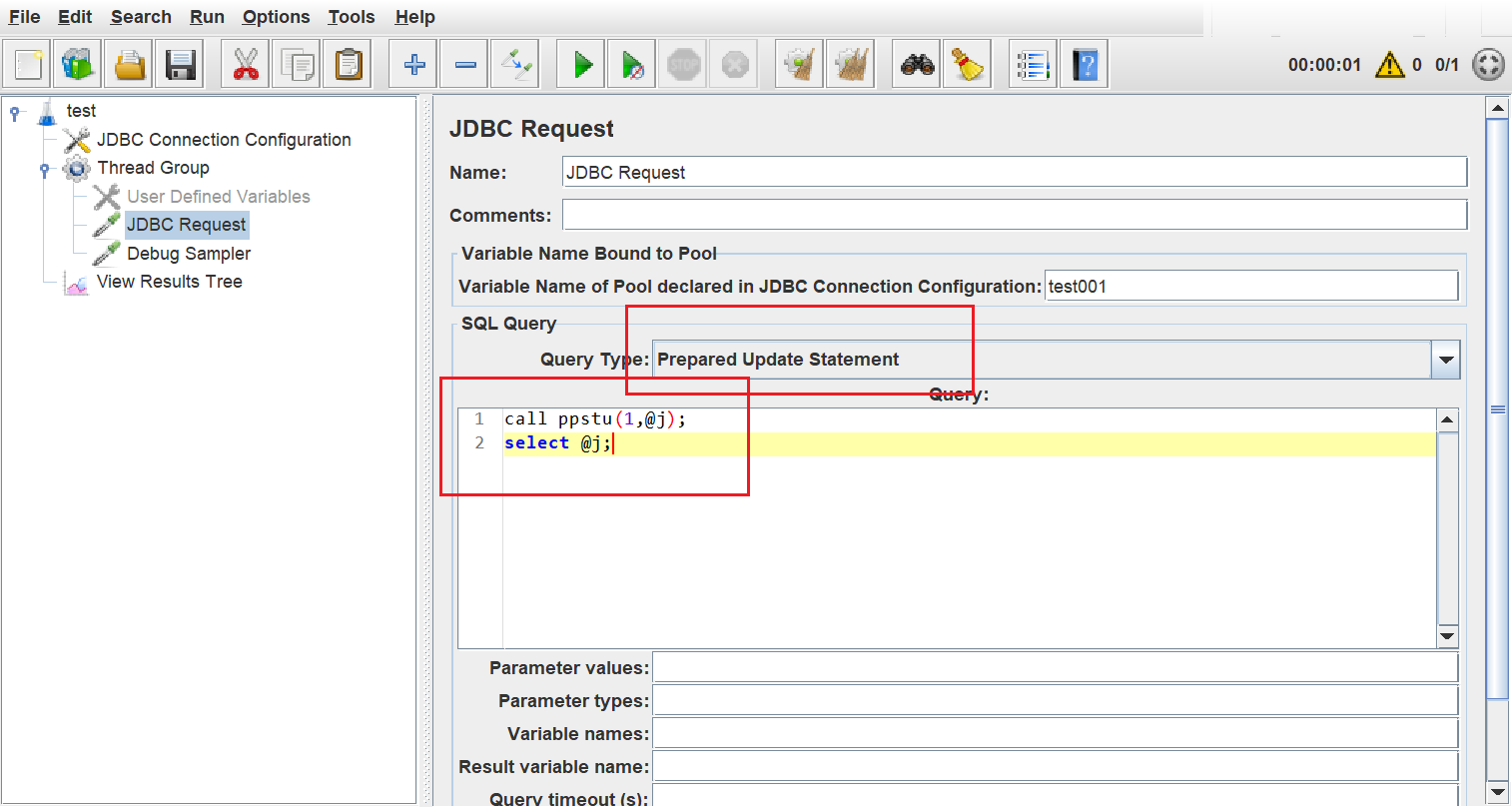Screen dimensions: 1512x807
Task: Open the Edit menu
Action: [x=75, y=17]
